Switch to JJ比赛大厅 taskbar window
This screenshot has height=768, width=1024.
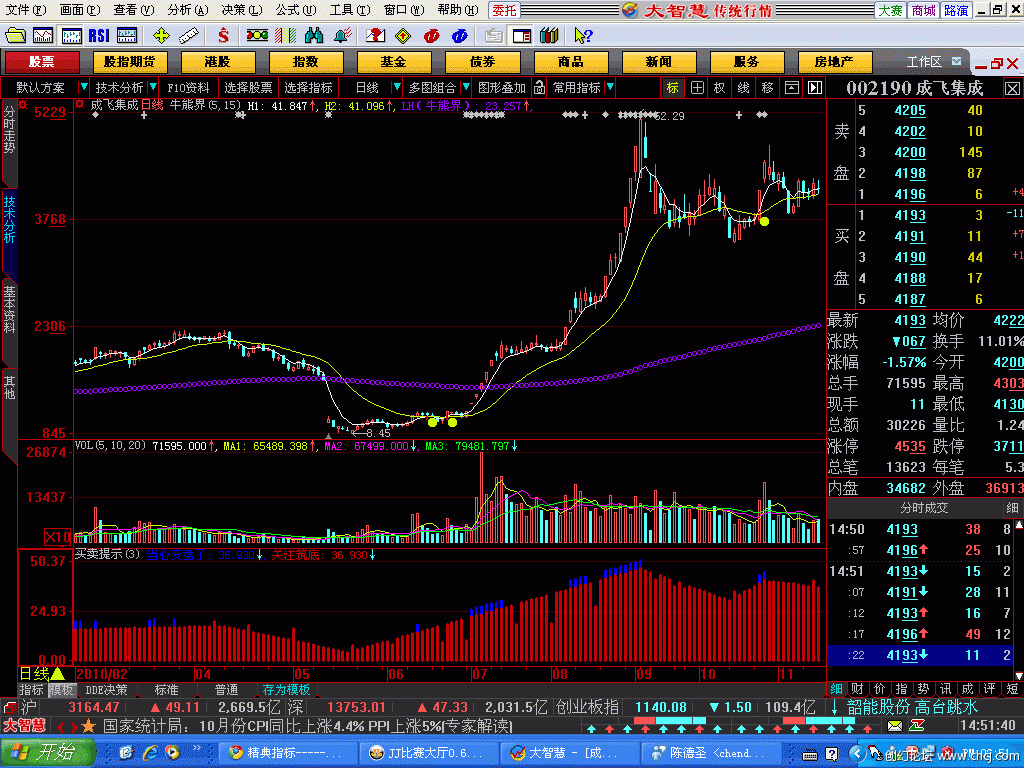(x=428, y=753)
